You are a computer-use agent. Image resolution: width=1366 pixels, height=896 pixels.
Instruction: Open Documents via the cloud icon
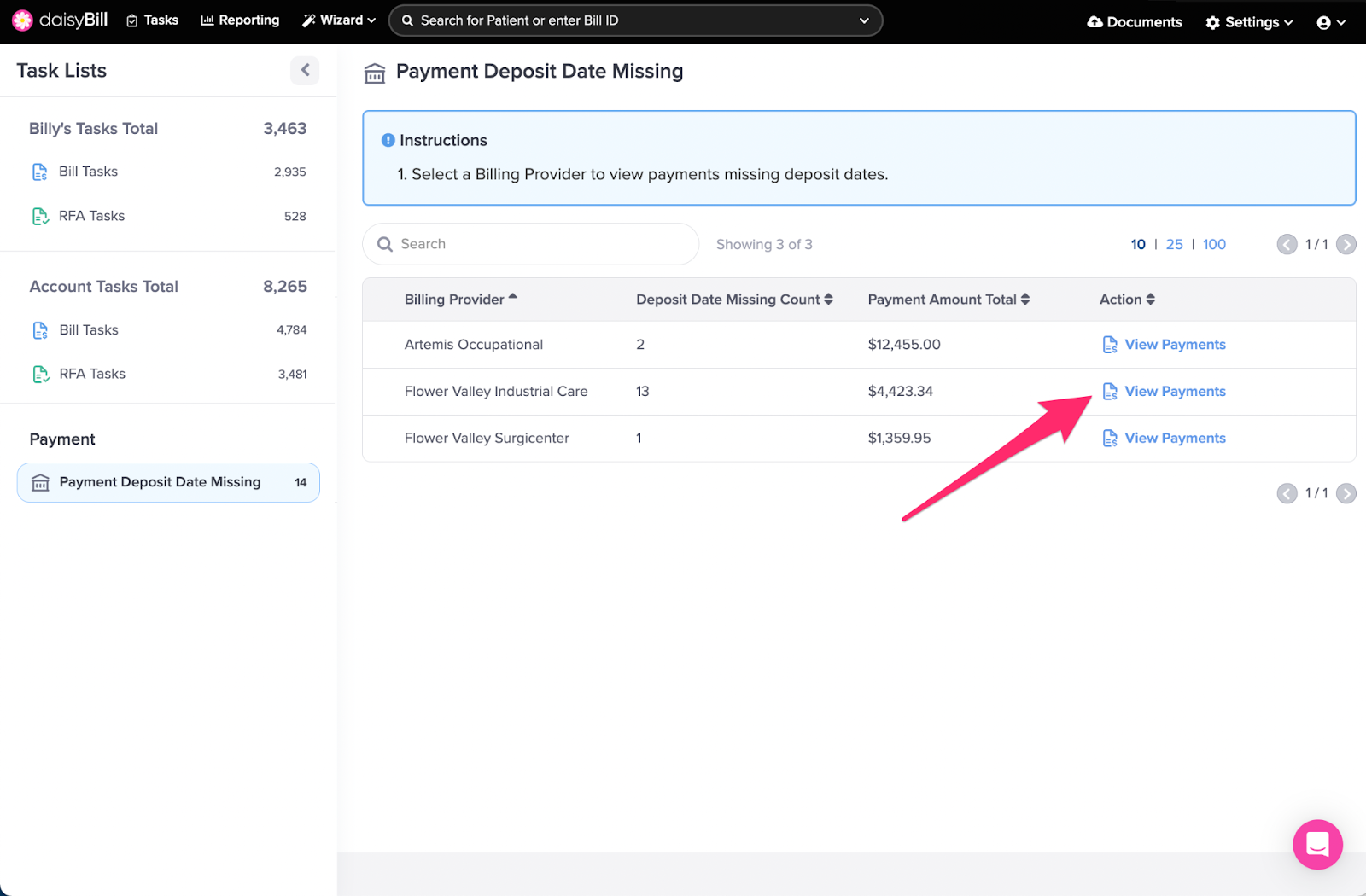[1097, 22]
